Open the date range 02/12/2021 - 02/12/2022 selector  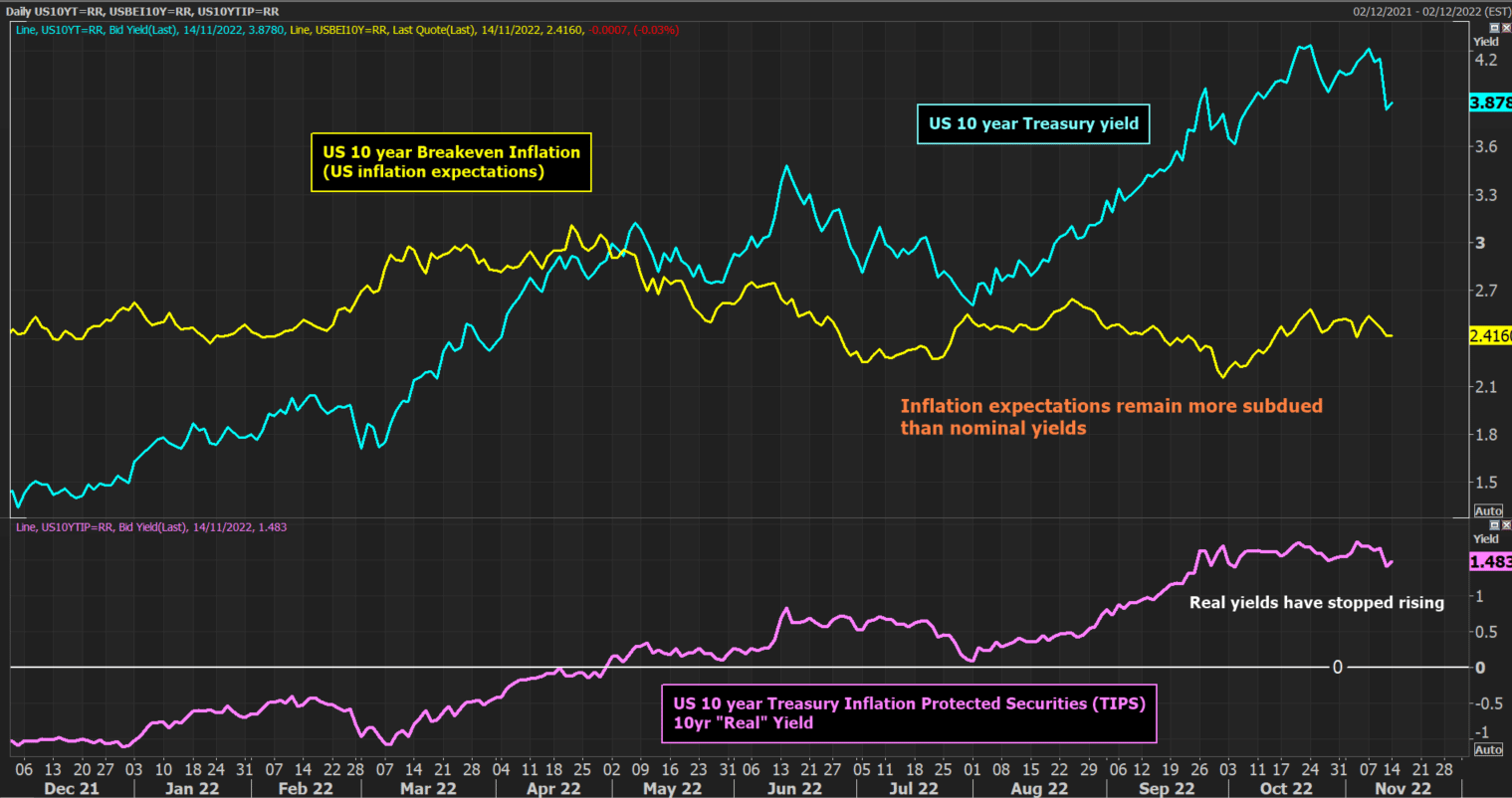[x=1431, y=11]
